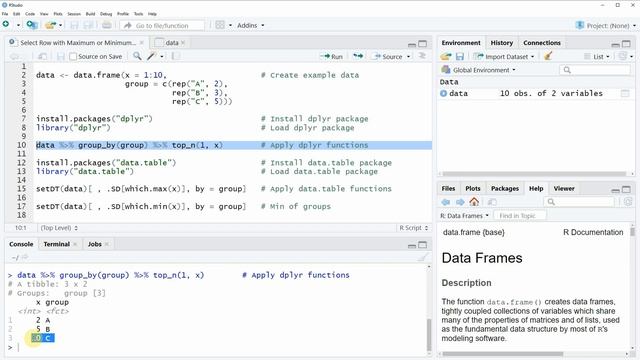Click the Help forward arrow icon
This screenshot has width=640, height=360.
(x=460, y=202)
